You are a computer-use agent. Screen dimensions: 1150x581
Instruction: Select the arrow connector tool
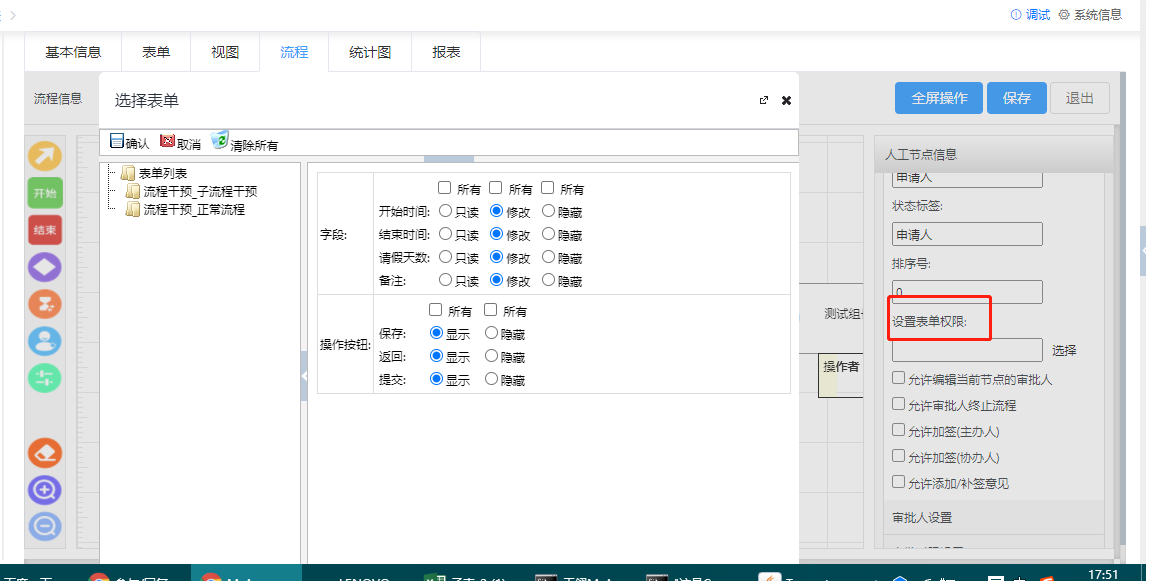click(x=45, y=156)
